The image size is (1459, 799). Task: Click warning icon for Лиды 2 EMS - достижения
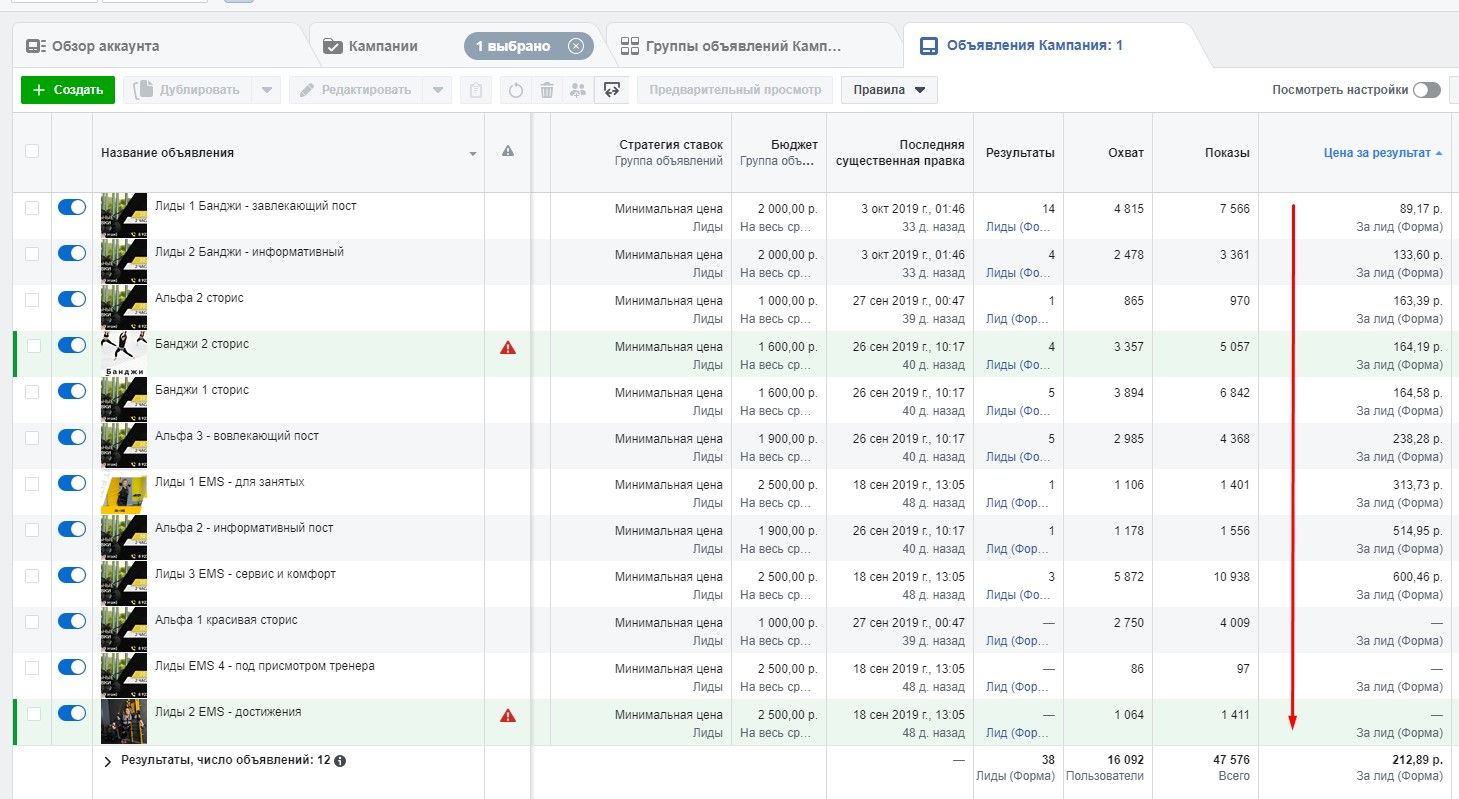tap(508, 716)
